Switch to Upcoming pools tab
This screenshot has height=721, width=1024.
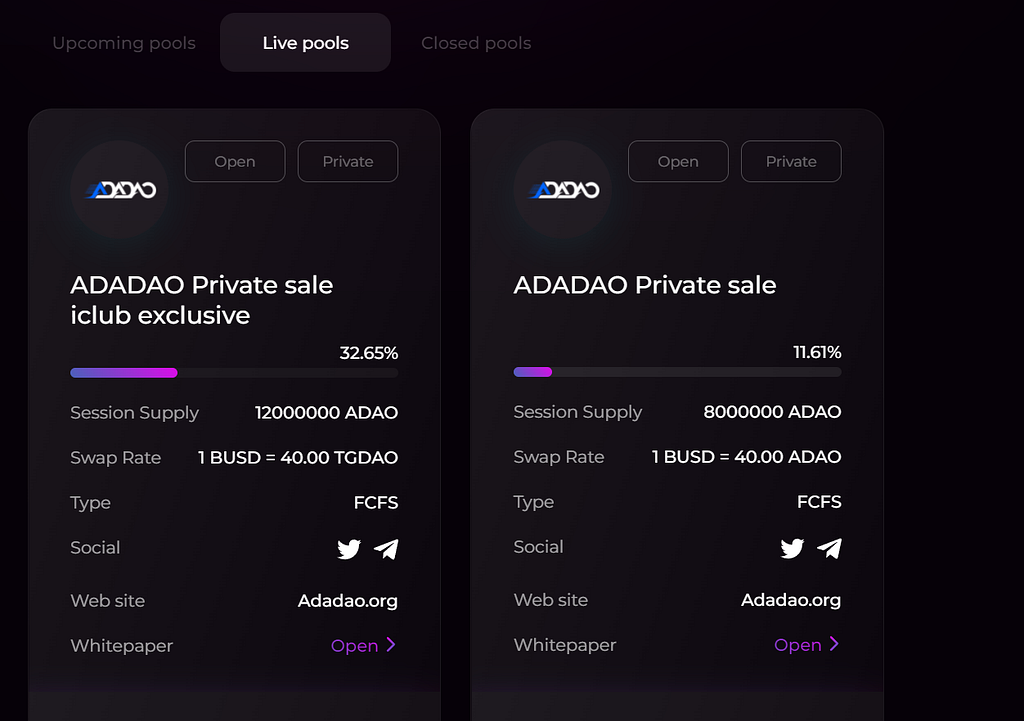[124, 43]
